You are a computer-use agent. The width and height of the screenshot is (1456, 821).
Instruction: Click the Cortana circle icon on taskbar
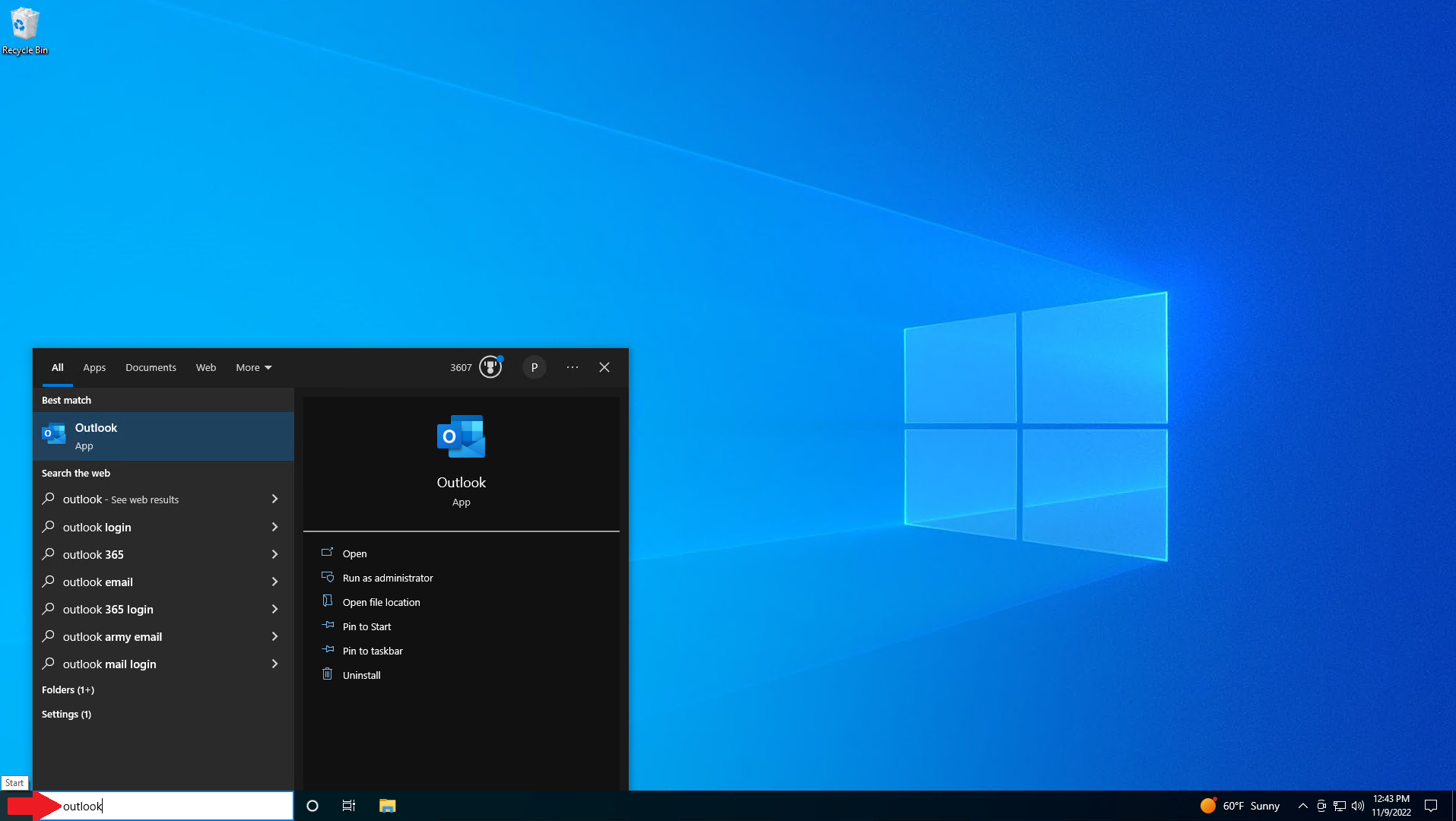tap(312, 806)
